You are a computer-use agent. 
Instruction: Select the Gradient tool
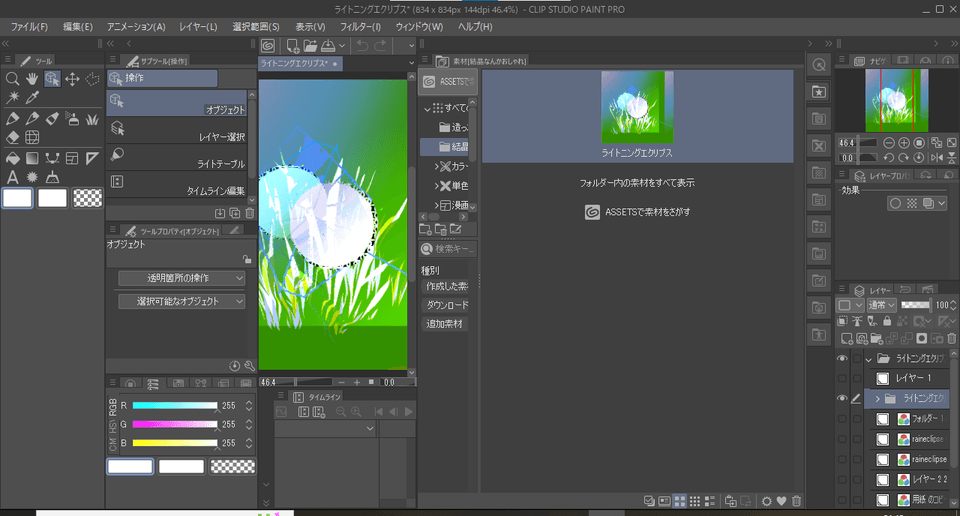(32, 159)
